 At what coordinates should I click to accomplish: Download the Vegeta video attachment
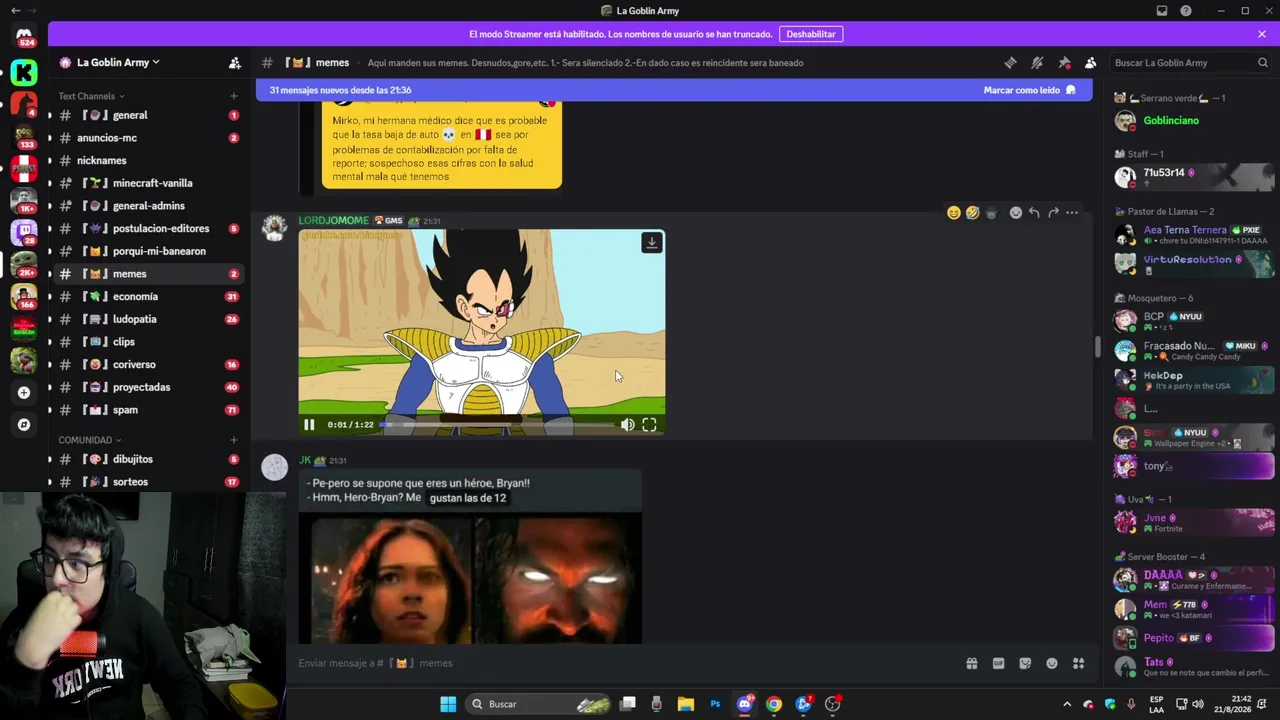[x=652, y=243]
